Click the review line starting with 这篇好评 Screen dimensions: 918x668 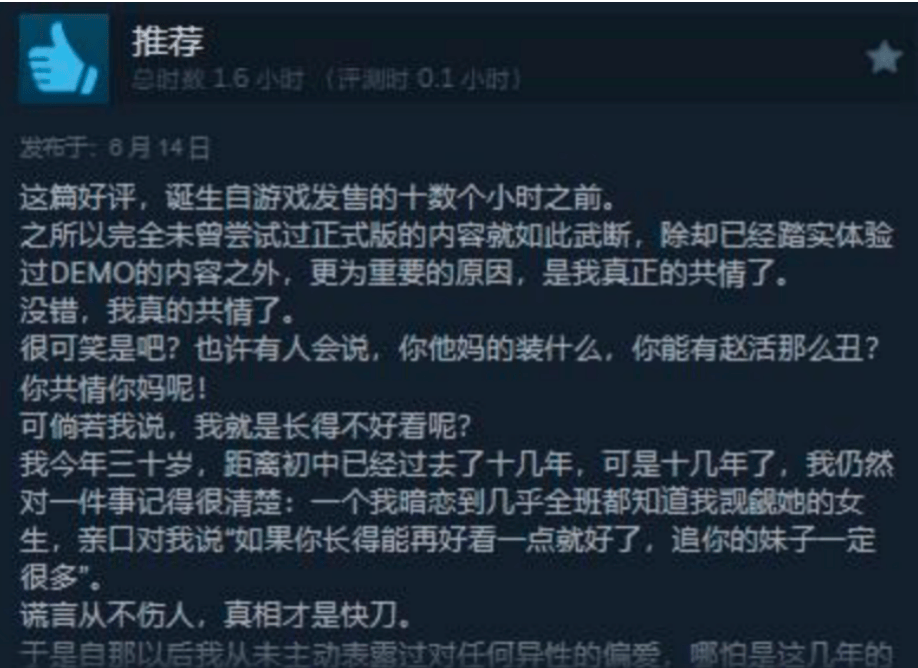[x=319, y=198]
